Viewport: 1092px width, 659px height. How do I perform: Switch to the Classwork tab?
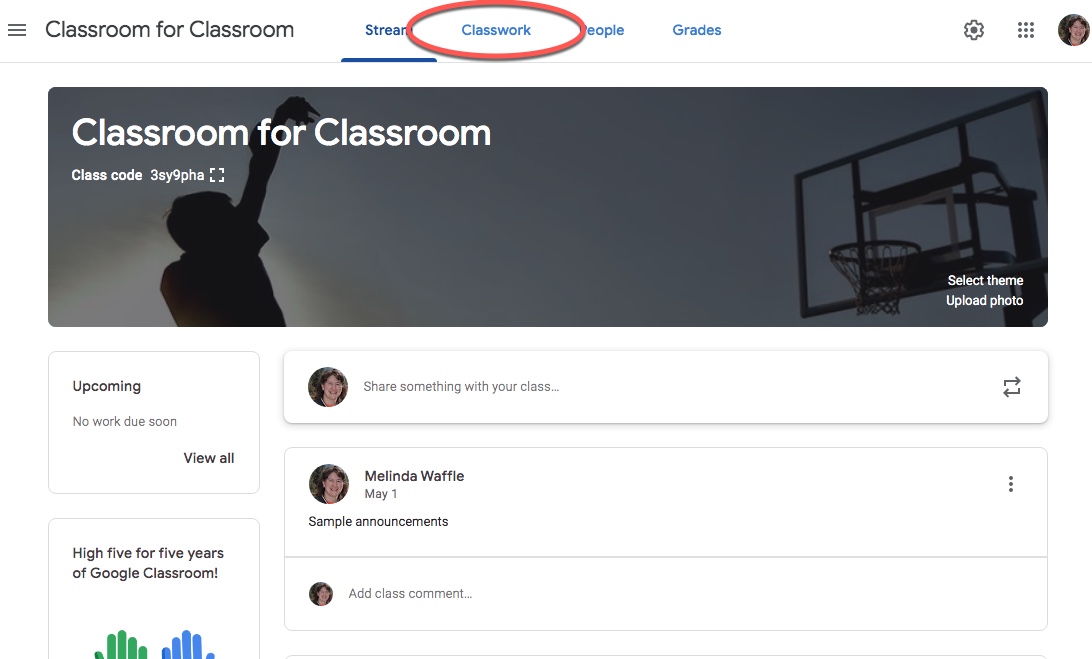[x=496, y=30]
